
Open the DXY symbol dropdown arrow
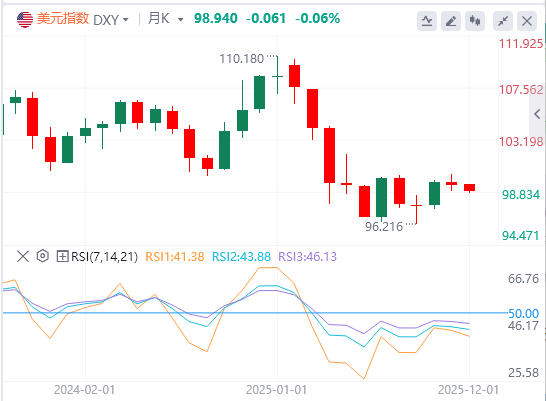pos(126,19)
